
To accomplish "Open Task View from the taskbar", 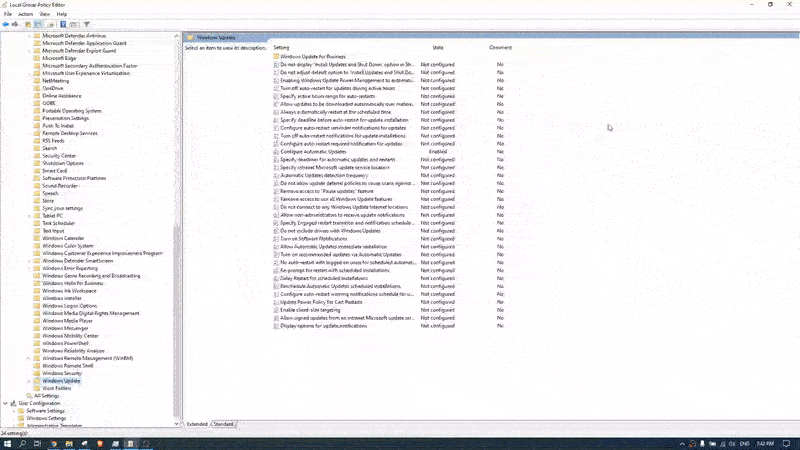I will (x=37, y=444).
